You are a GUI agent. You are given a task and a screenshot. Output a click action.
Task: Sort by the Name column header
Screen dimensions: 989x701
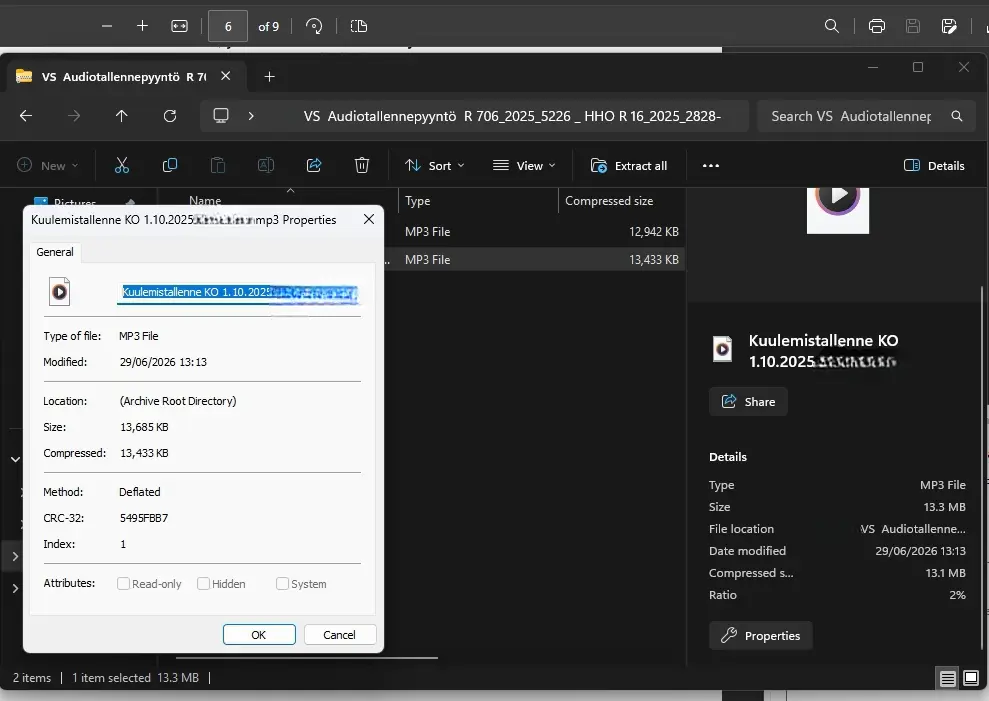205,200
